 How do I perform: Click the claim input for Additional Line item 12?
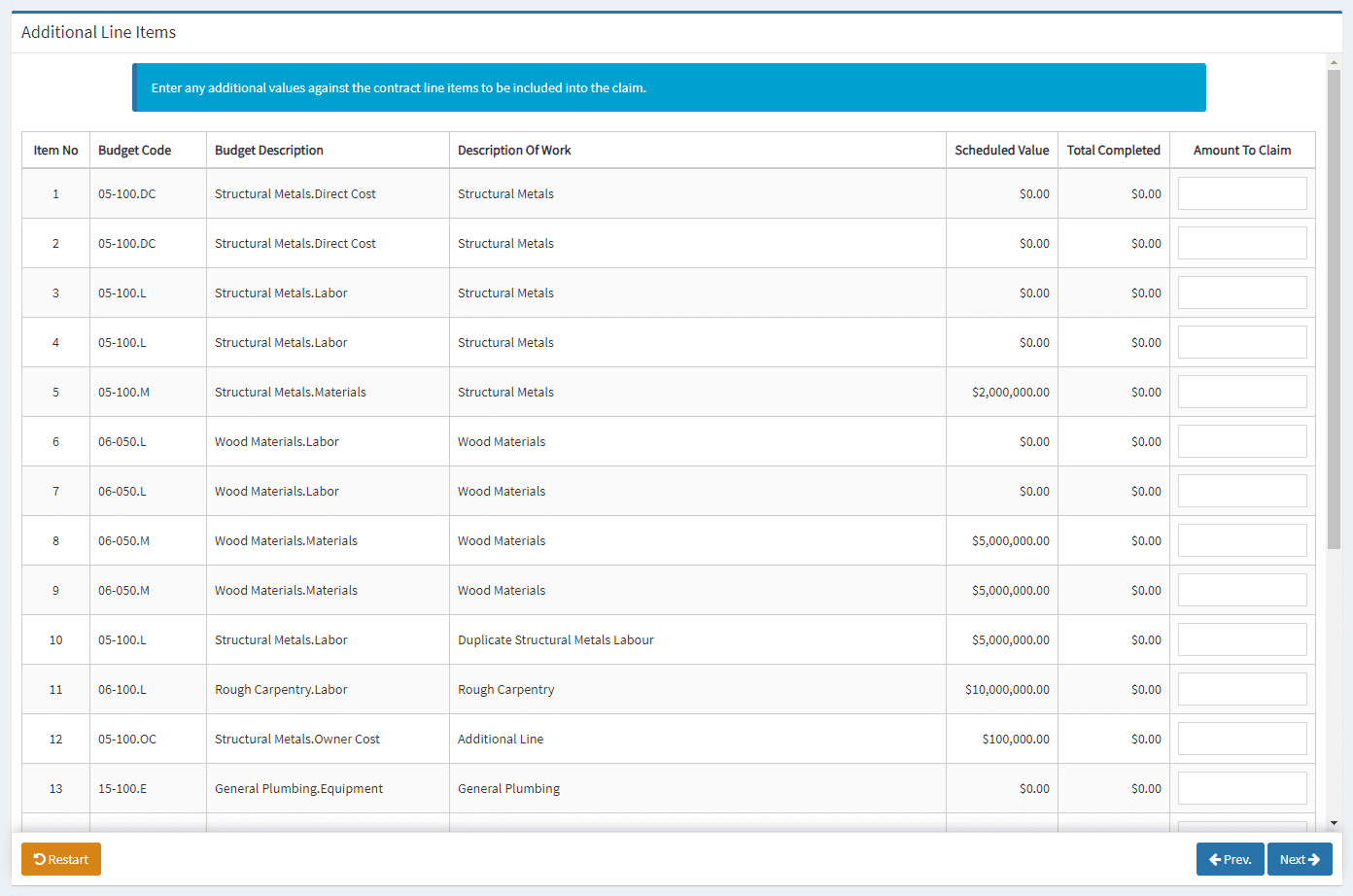tap(1242, 739)
